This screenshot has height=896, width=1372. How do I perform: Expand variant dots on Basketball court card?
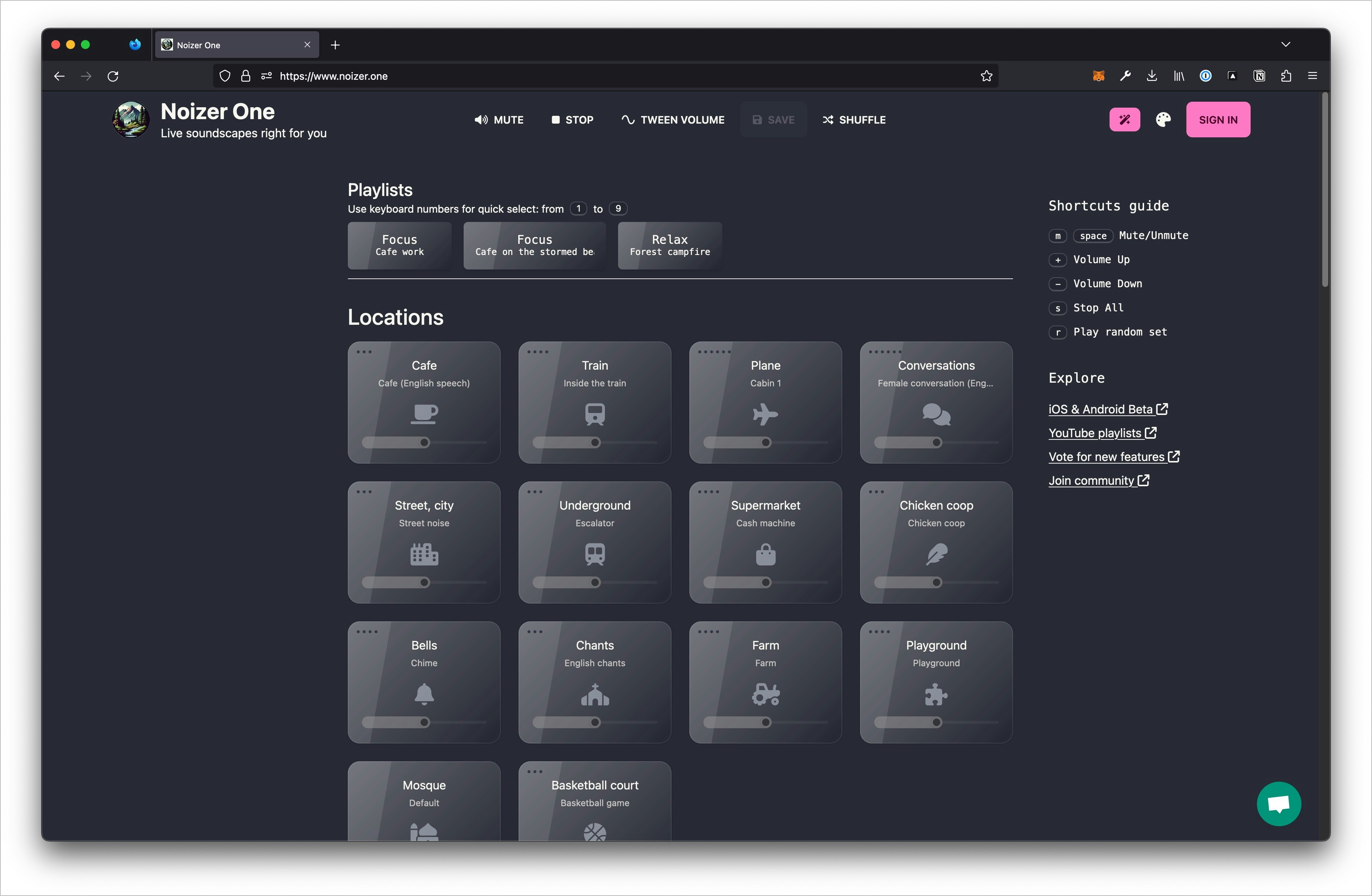(535, 771)
